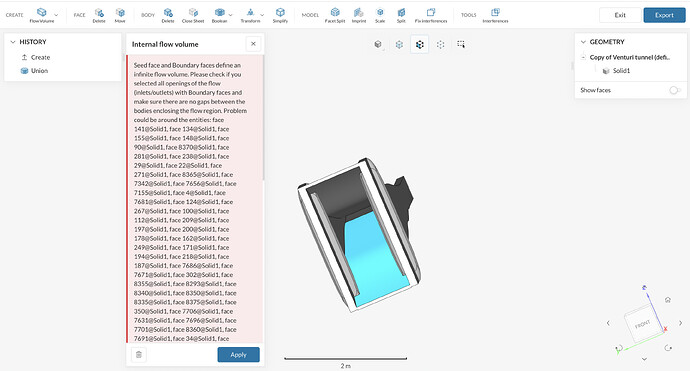Click the Face Delete tool
Image resolution: width=690 pixels, height=371 pixels.
click(x=99, y=15)
